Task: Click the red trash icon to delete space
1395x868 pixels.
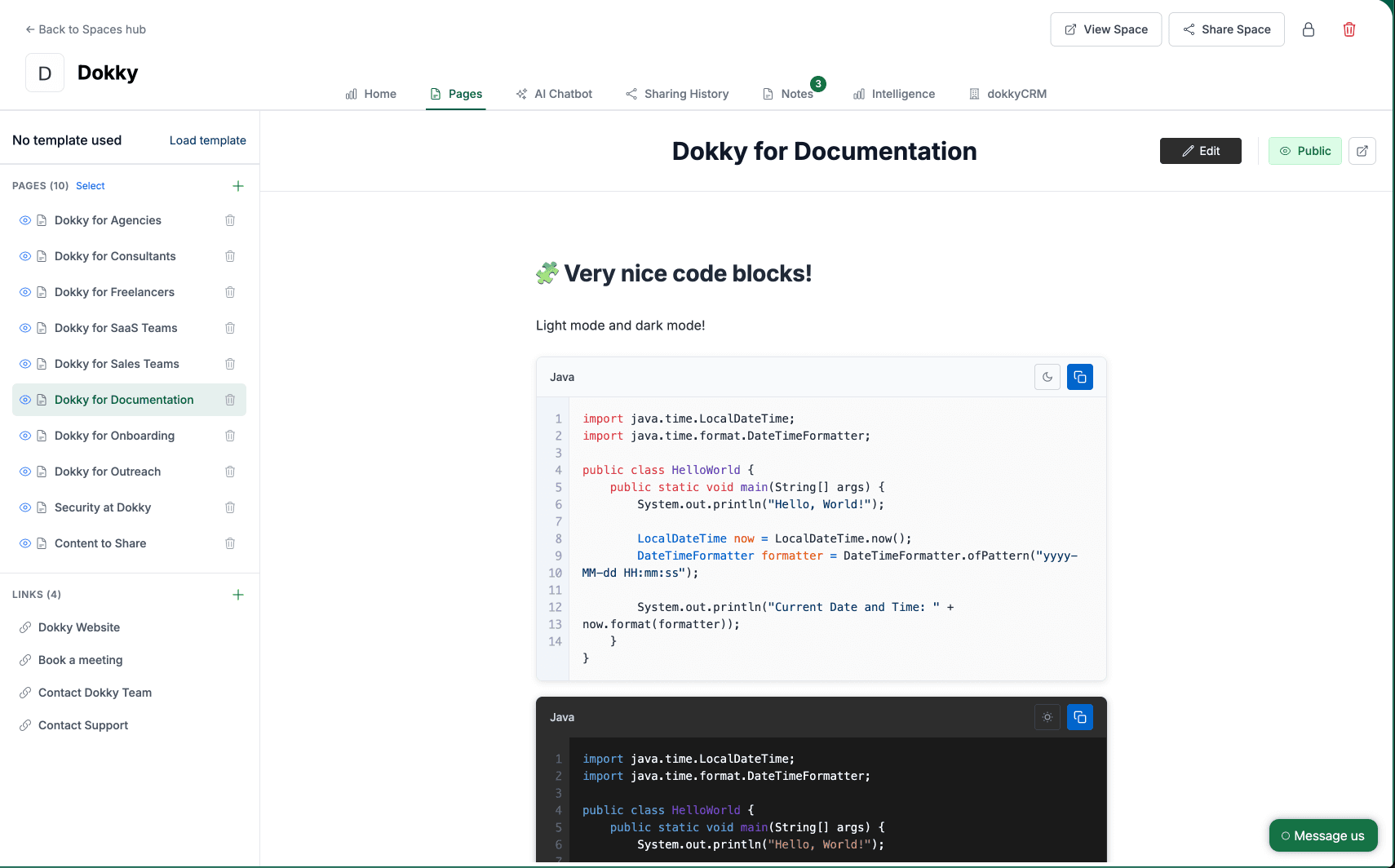Action: coord(1349,29)
